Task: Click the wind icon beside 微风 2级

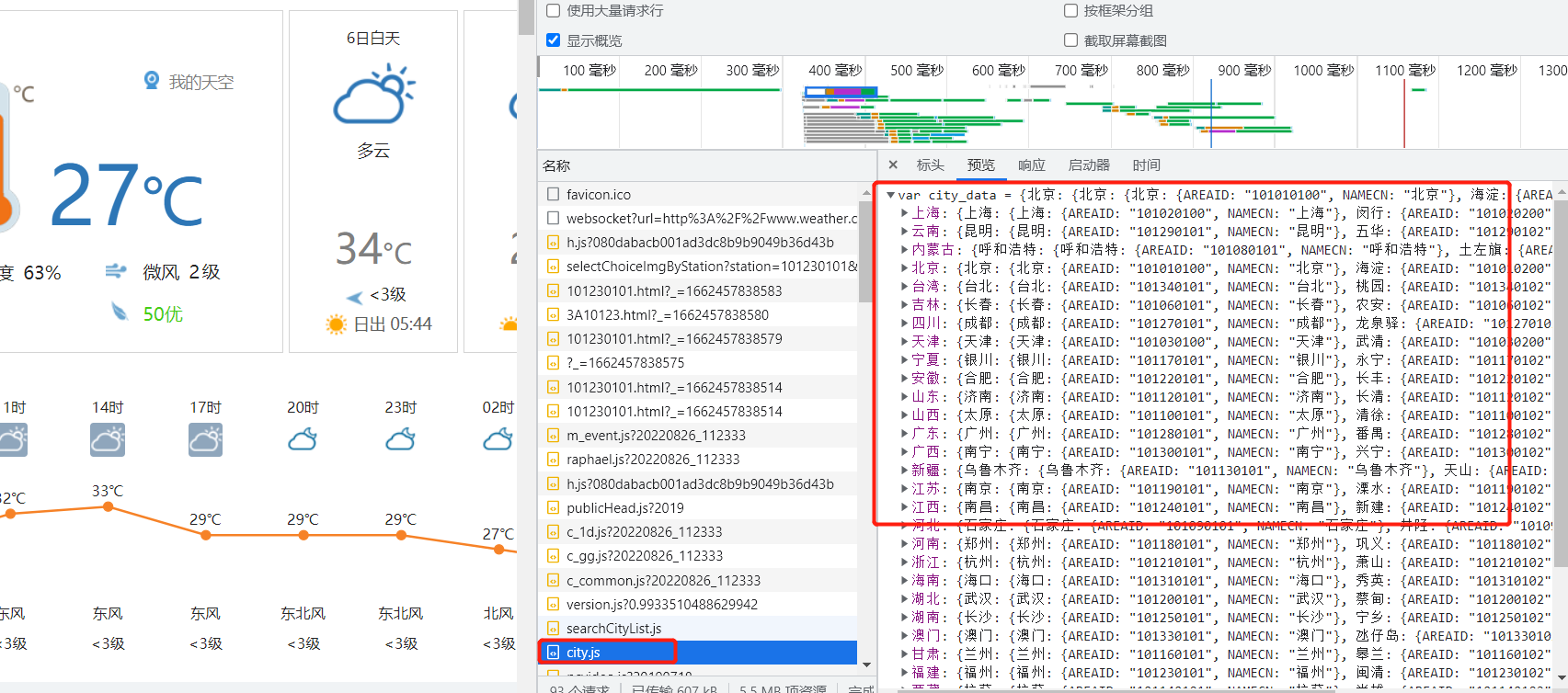Action: click(116, 271)
